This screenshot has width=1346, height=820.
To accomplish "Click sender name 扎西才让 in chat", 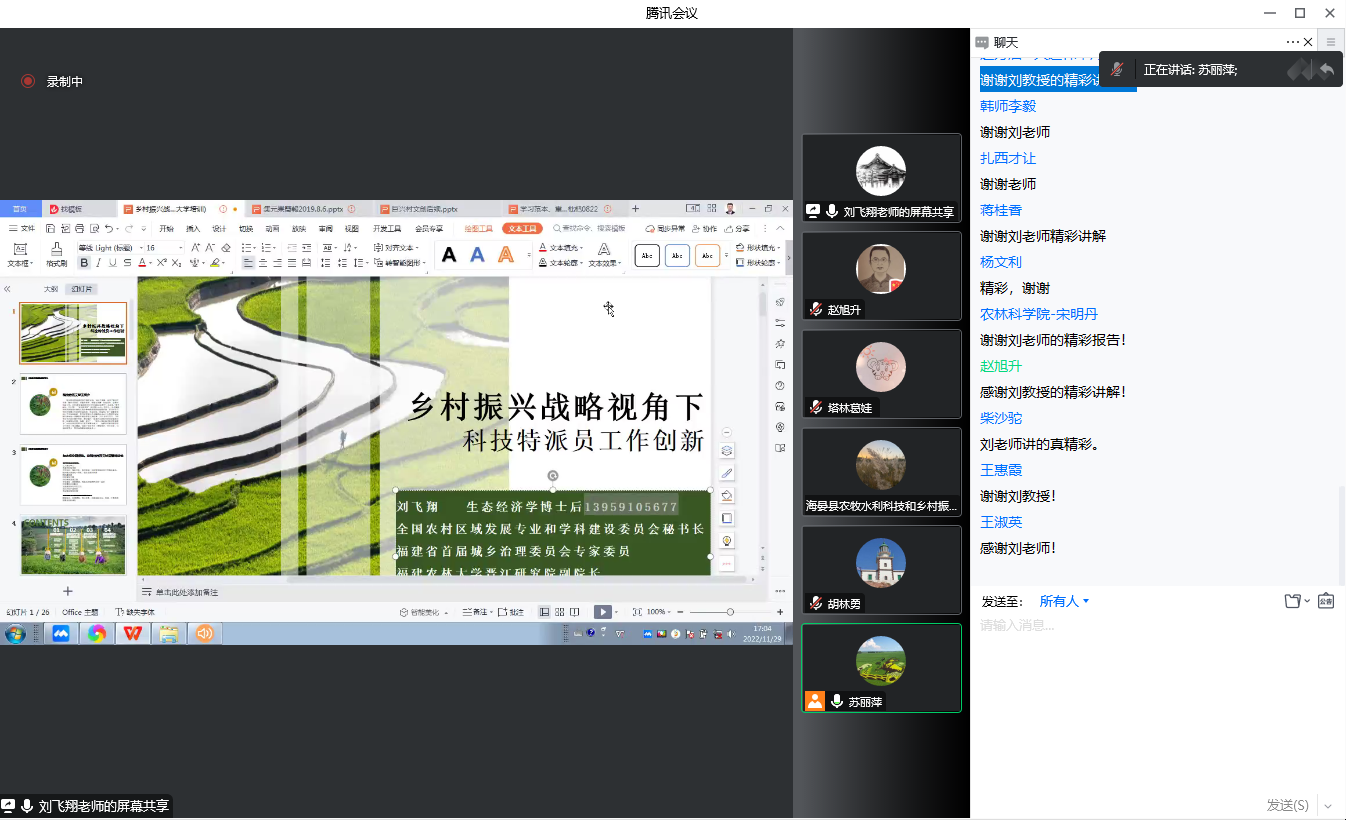I will point(1008,158).
